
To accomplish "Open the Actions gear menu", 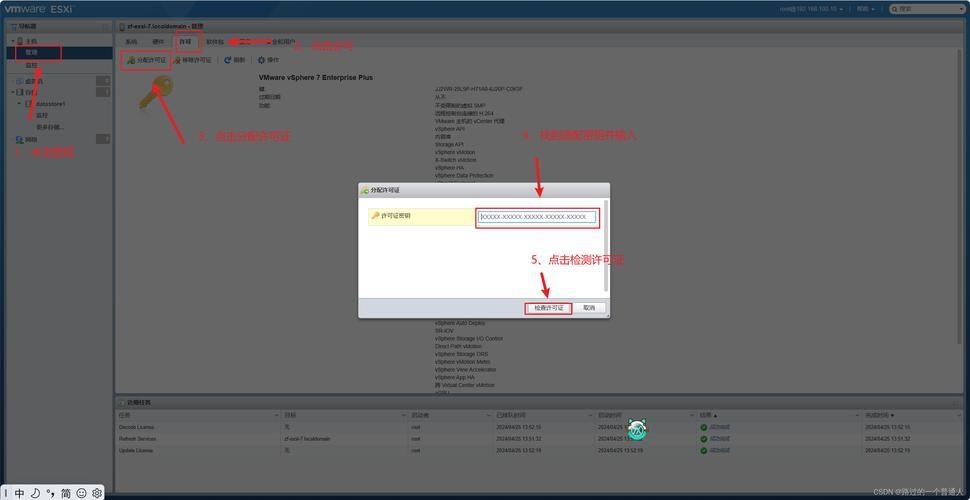I will click(x=266, y=60).
